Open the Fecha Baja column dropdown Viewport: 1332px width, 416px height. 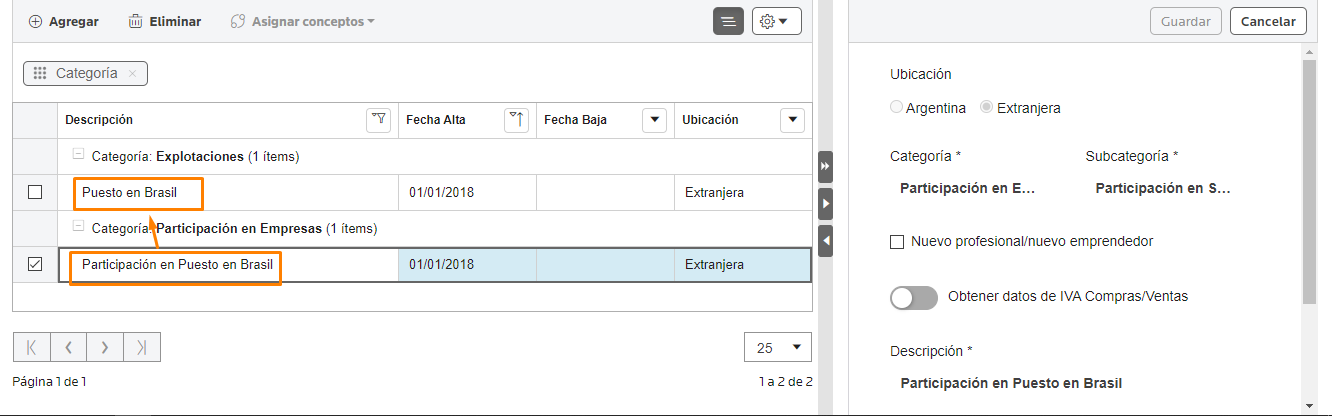coord(654,120)
